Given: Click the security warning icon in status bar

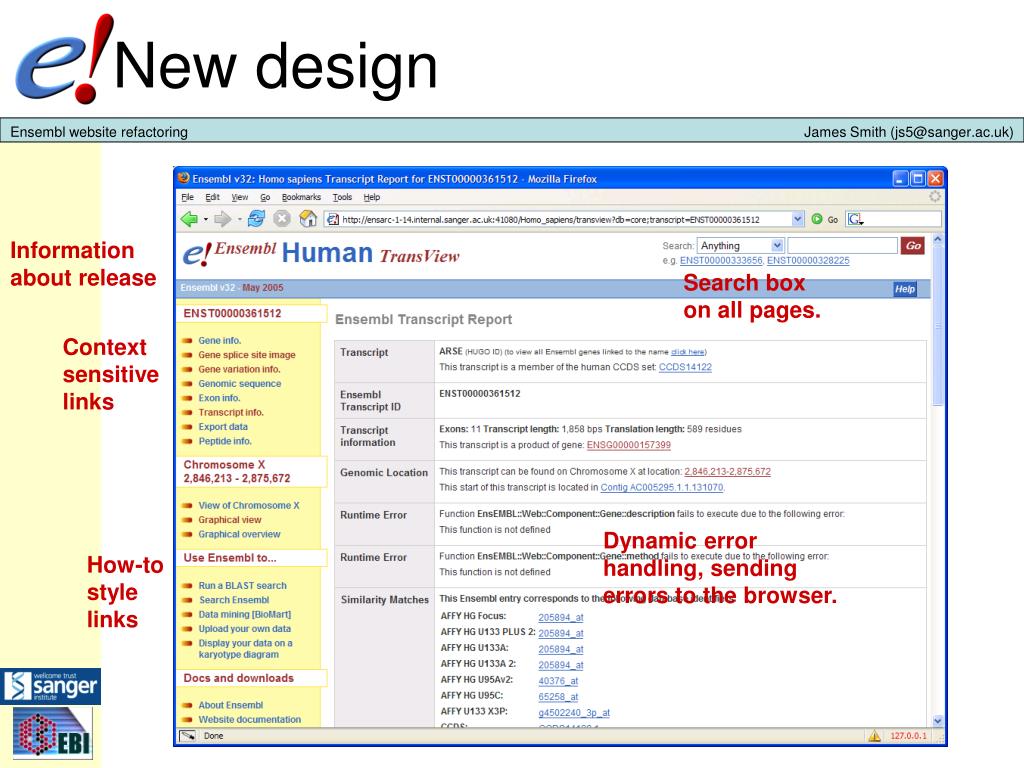Looking at the screenshot, I should click(874, 736).
